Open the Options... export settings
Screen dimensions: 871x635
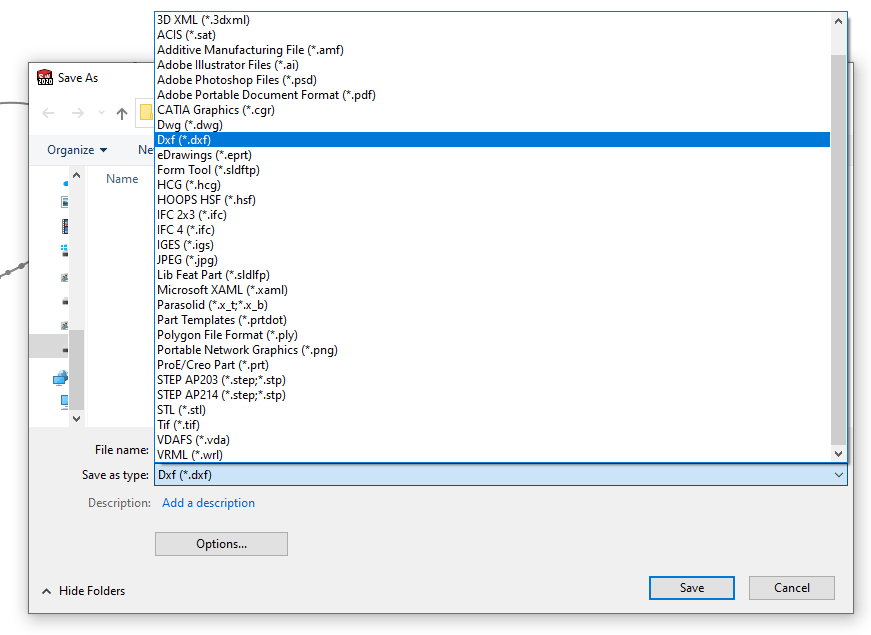(x=221, y=544)
